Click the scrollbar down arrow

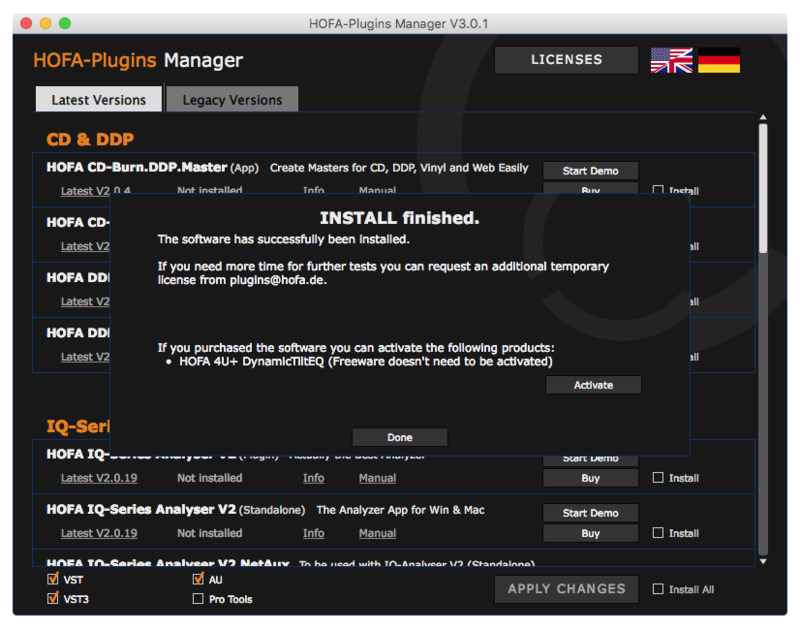pos(763,562)
